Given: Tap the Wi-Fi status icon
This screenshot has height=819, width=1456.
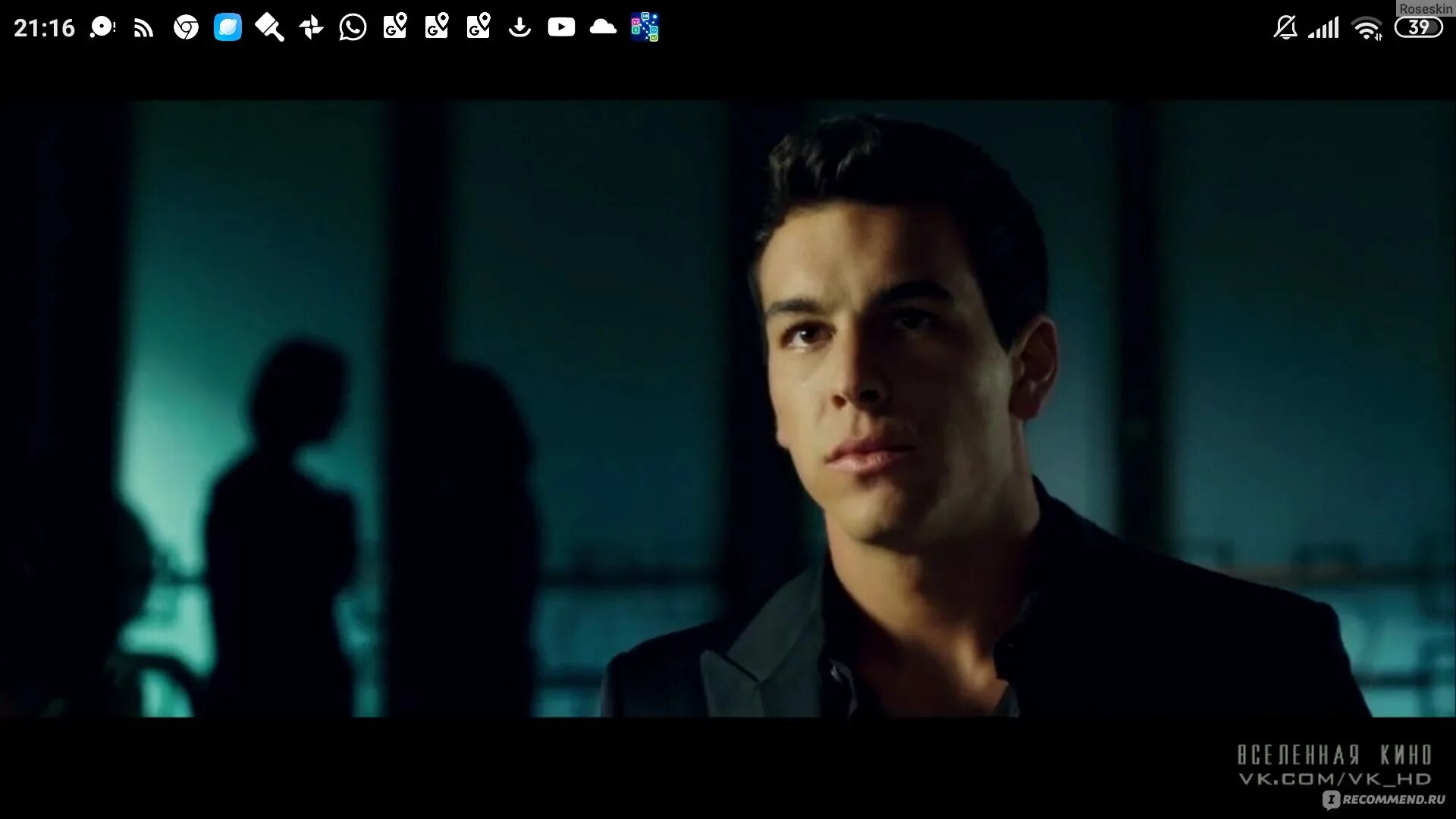Looking at the screenshot, I should 1367,29.
